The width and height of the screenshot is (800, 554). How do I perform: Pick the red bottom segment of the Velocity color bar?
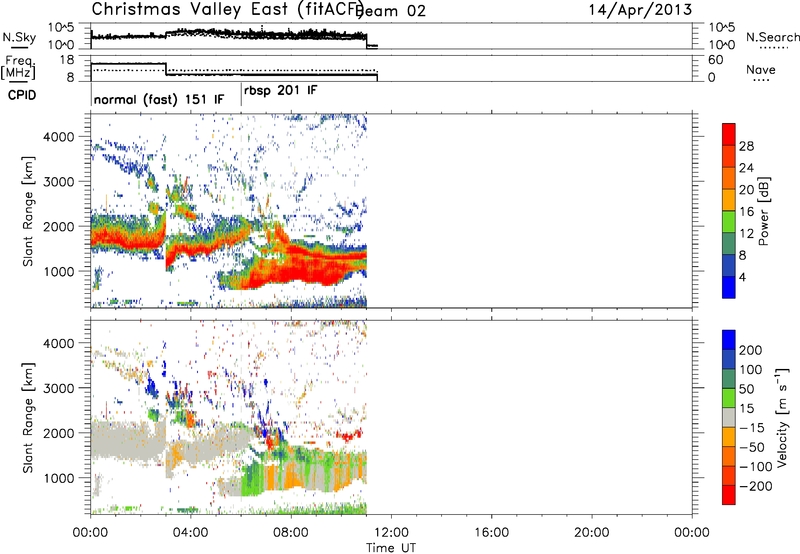(x=729, y=495)
